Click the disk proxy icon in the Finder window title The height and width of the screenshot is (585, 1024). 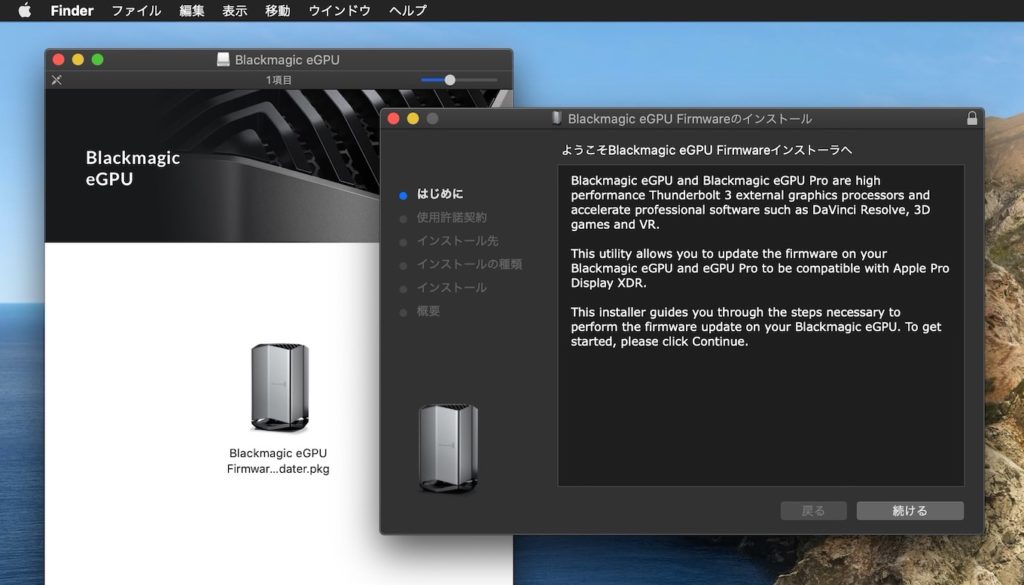point(222,59)
